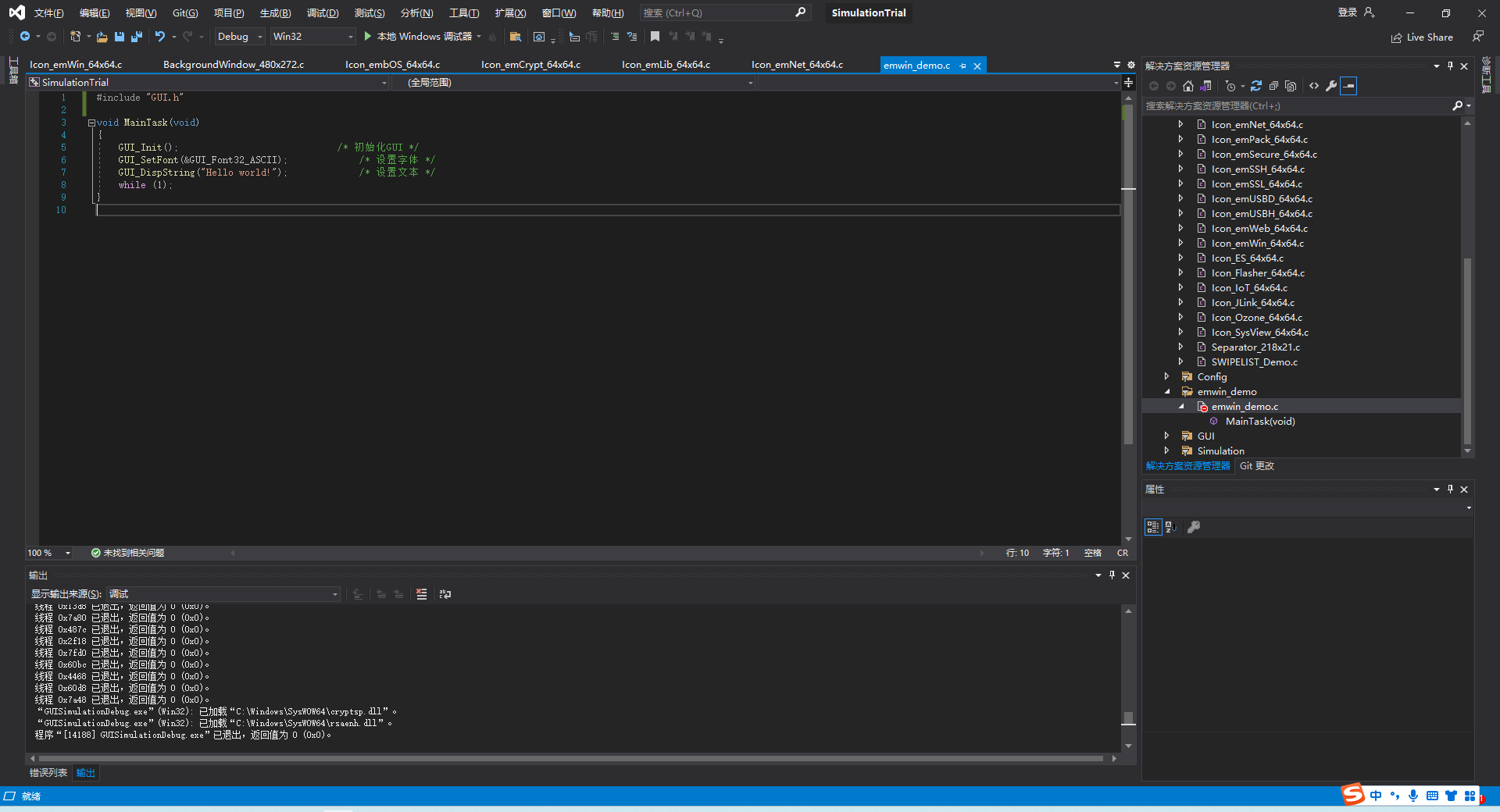
Task: Undo the last edit via toolbar
Action: [x=160, y=37]
